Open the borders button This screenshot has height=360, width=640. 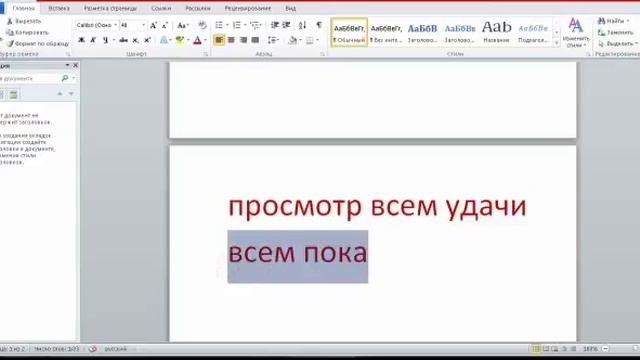pyautogui.click(x=310, y=40)
